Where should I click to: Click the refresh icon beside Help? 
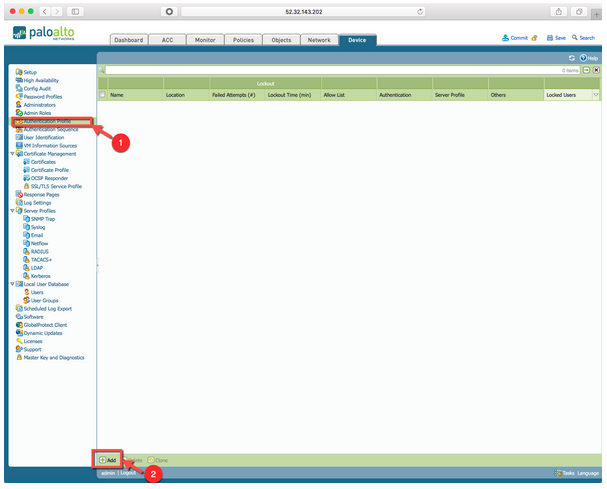572,58
